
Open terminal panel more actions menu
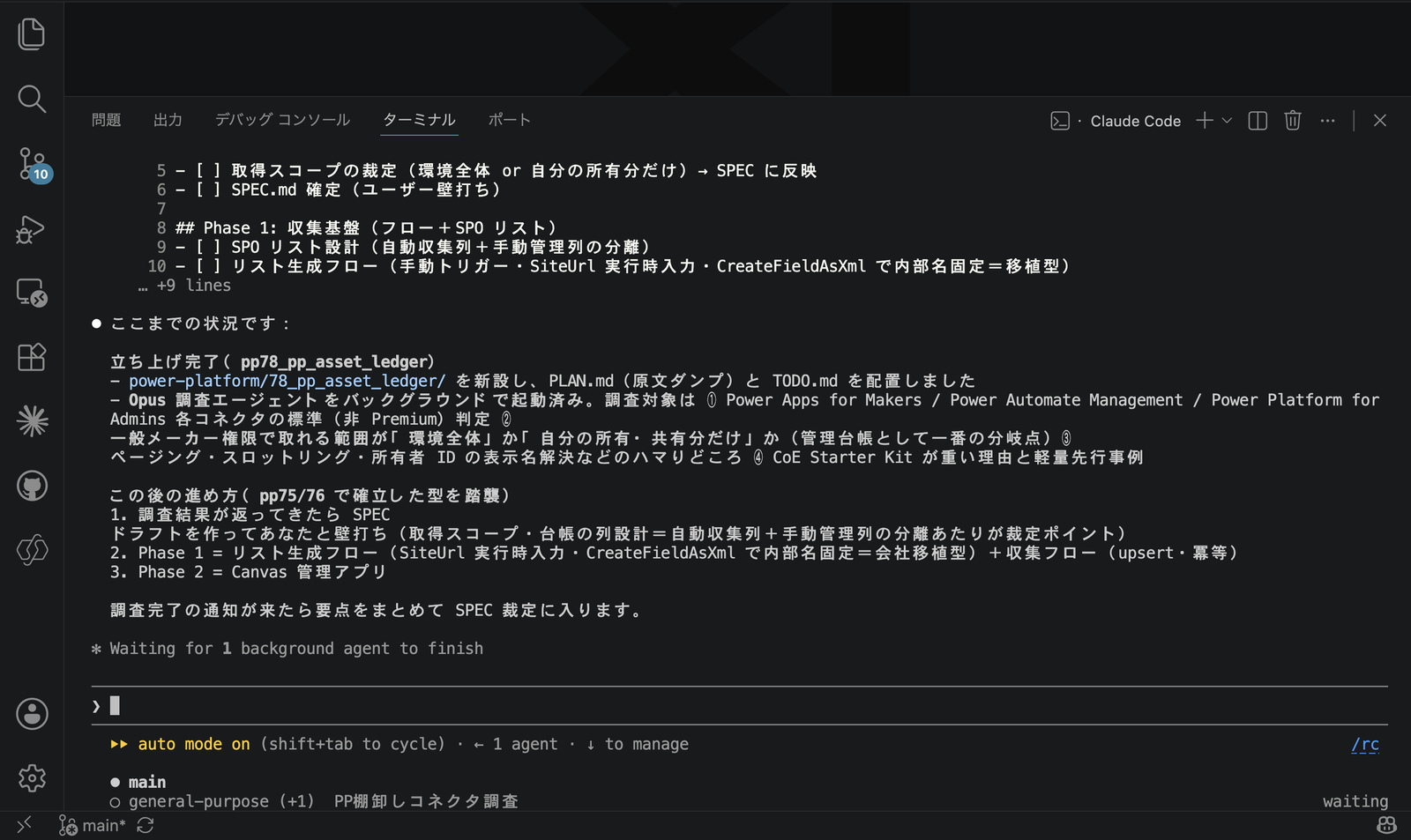pyautogui.click(x=1327, y=121)
